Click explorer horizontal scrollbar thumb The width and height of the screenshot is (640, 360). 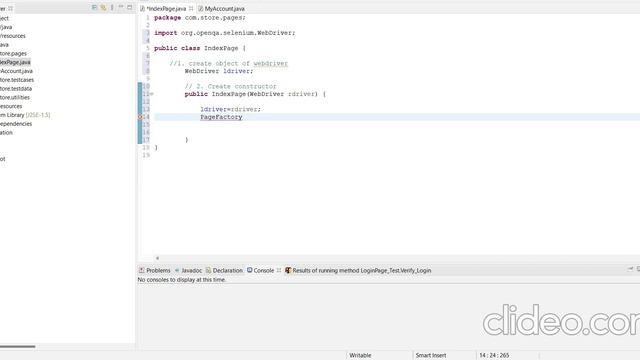coord(18,347)
